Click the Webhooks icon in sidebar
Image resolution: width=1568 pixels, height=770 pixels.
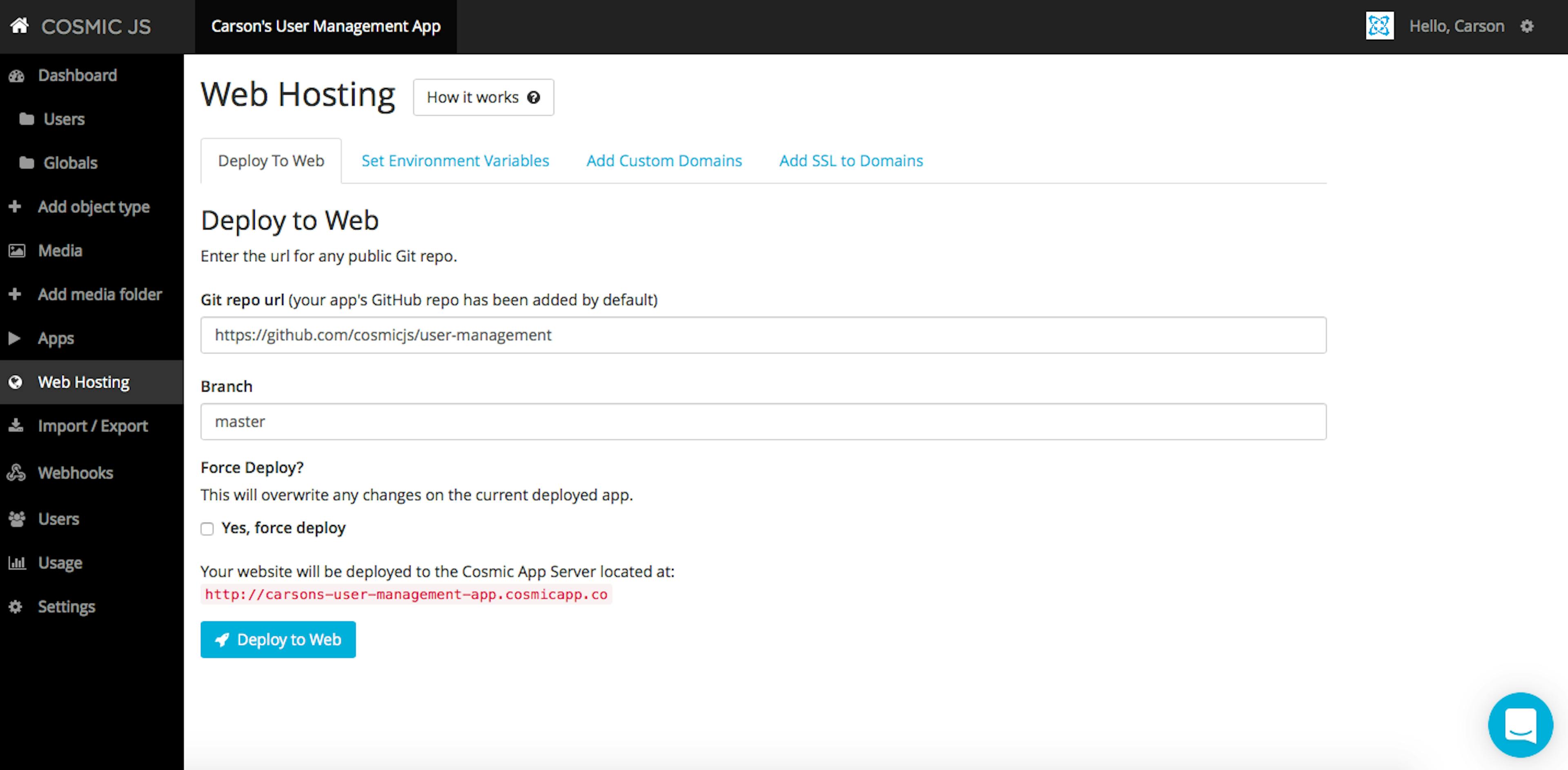coord(16,472)
